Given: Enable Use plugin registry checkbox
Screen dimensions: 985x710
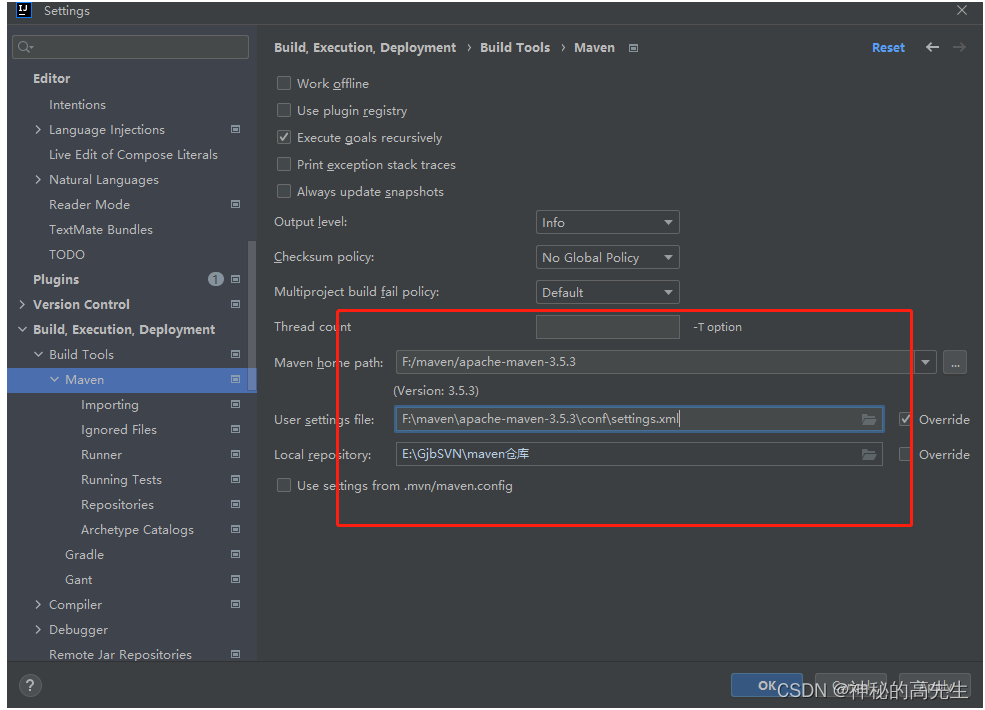Looking at the screenshot, I should (284, 110).
